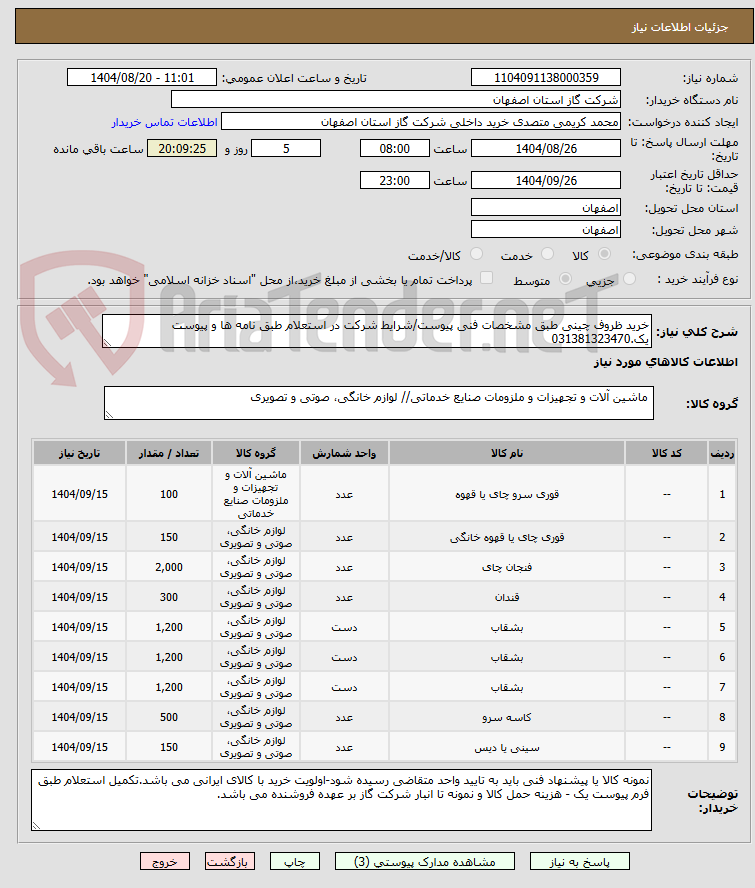This screenshot has width=755, height=888.
Task: Click the ردیف column header
Action: click(x=722, y=453)
